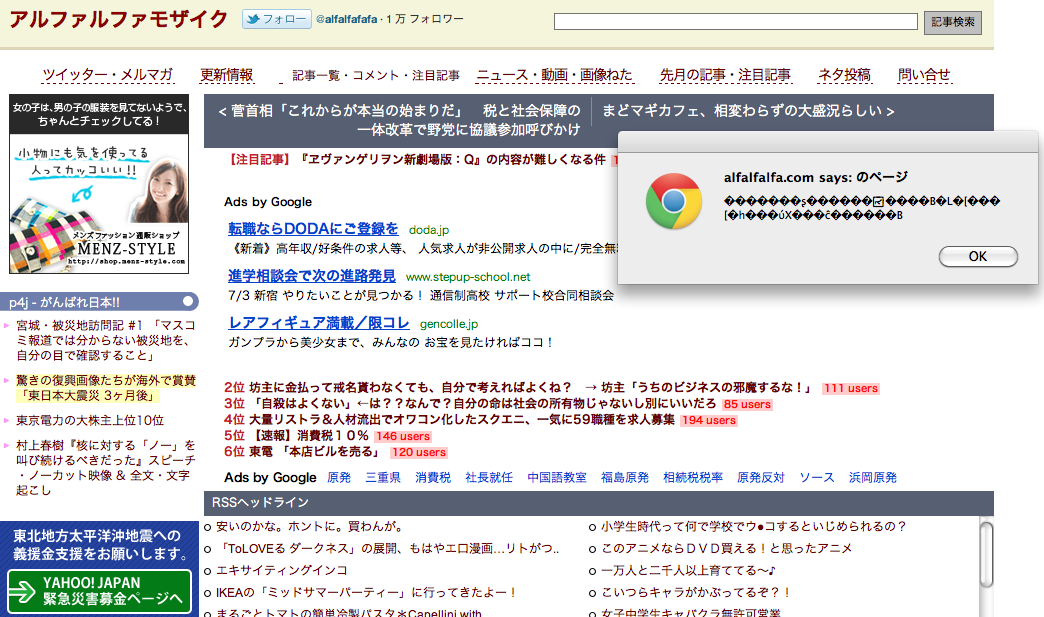Open 先月の記事・注目記事 menu link

pos(725,75)
